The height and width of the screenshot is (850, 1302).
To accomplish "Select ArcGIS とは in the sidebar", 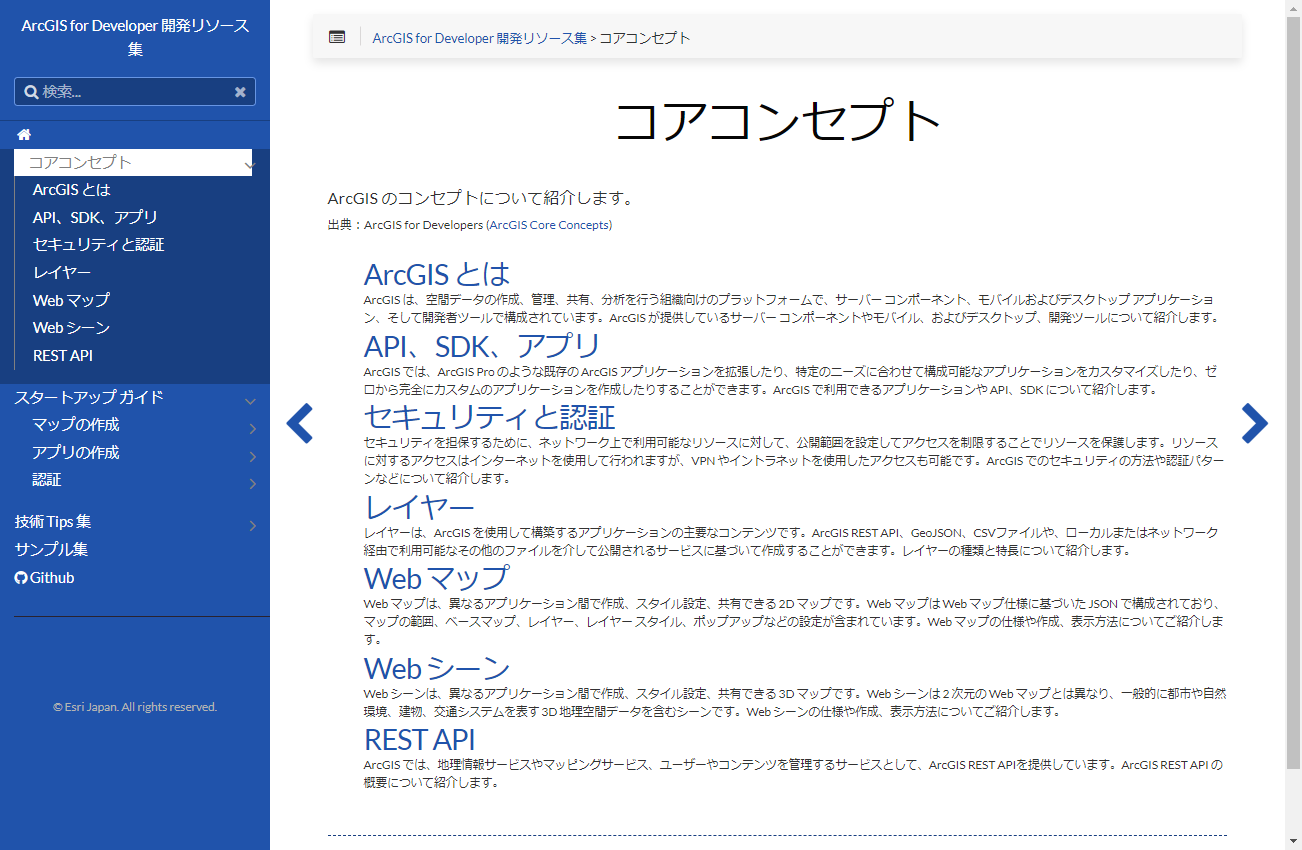I will tap(72, 190).
